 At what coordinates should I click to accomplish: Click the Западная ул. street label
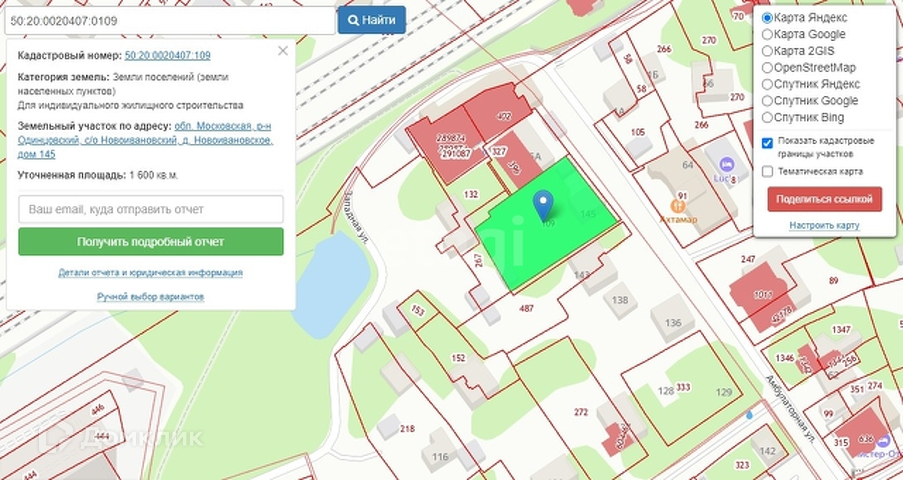pos(357,218)
